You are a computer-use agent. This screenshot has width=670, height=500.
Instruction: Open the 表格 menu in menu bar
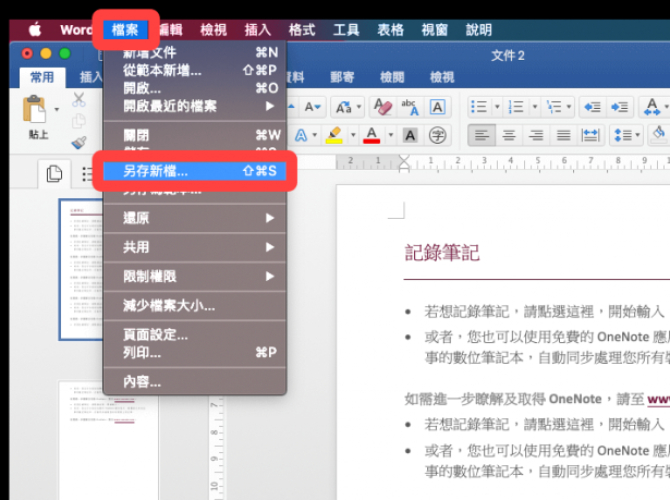[391, 30]
